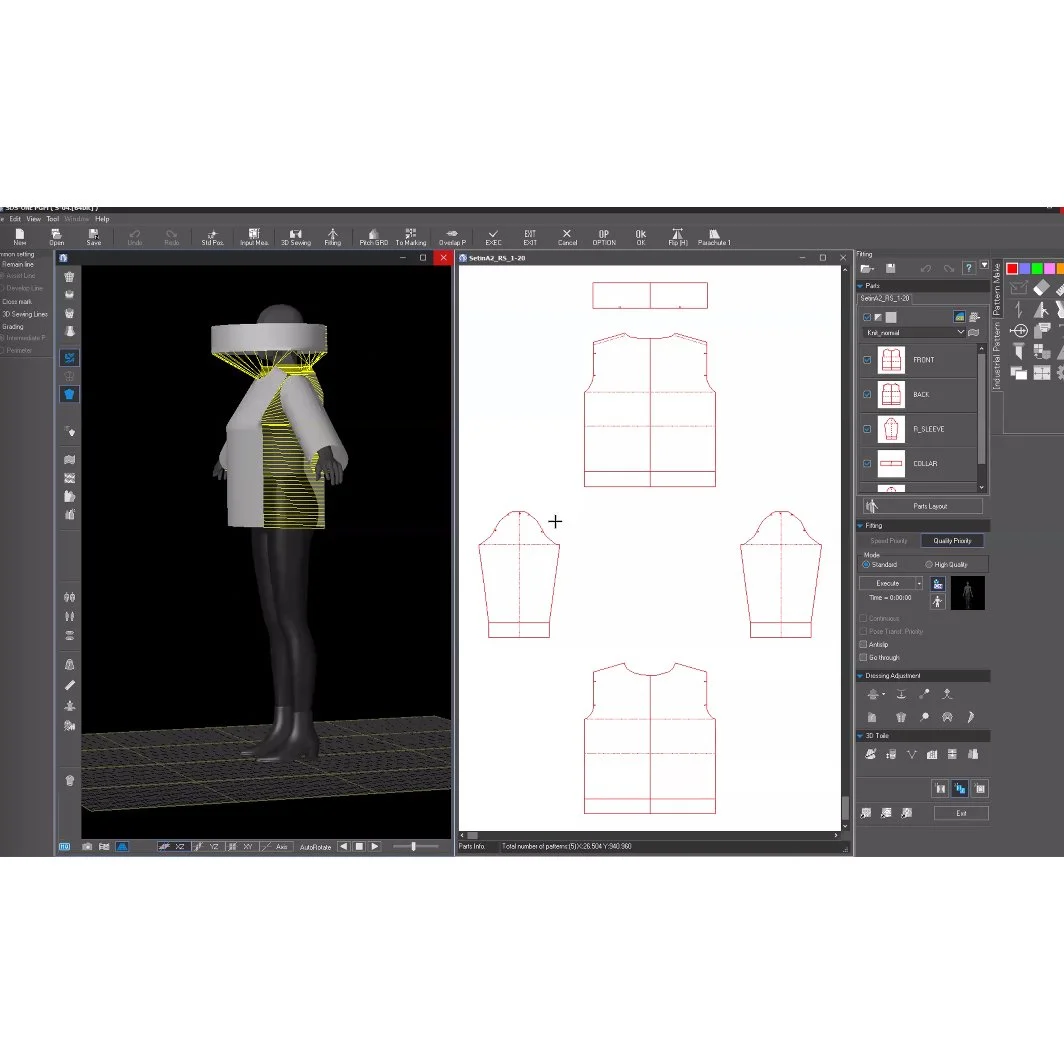Toggle the select-all parts checkbox

click(867, 317)
